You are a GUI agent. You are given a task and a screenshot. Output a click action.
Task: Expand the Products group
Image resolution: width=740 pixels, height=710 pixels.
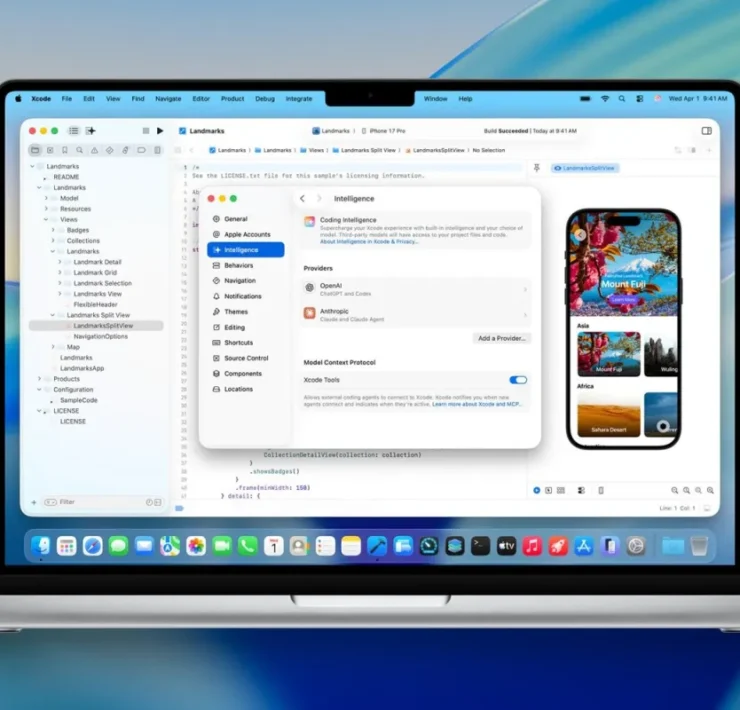(40, 379)
